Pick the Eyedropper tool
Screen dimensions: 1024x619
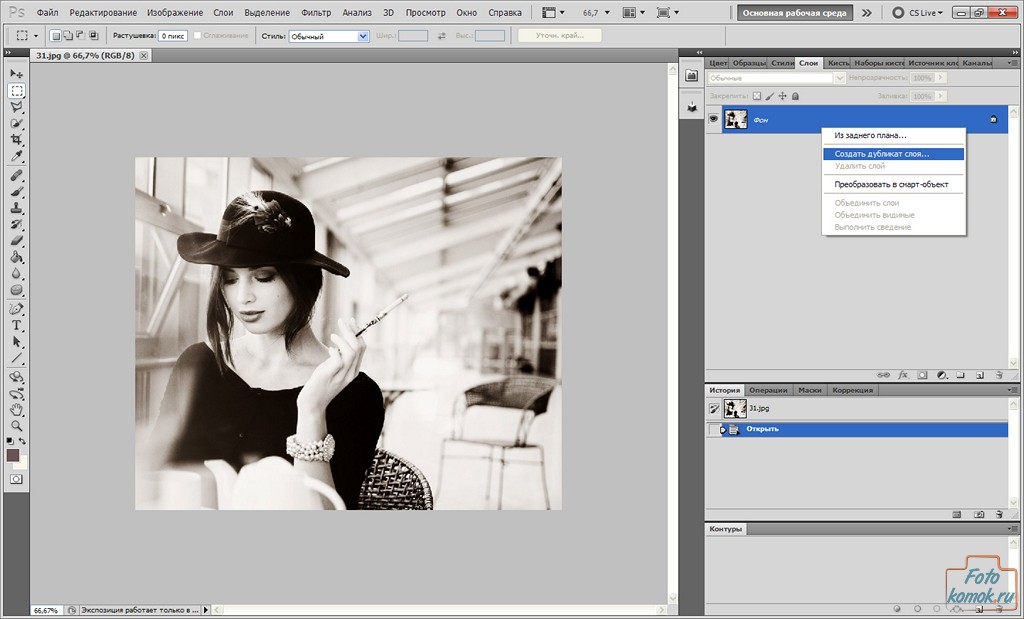point(16,157)
